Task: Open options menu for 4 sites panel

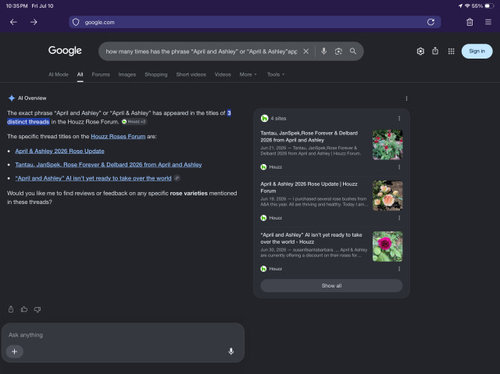Action: click(x=399, y=118)
